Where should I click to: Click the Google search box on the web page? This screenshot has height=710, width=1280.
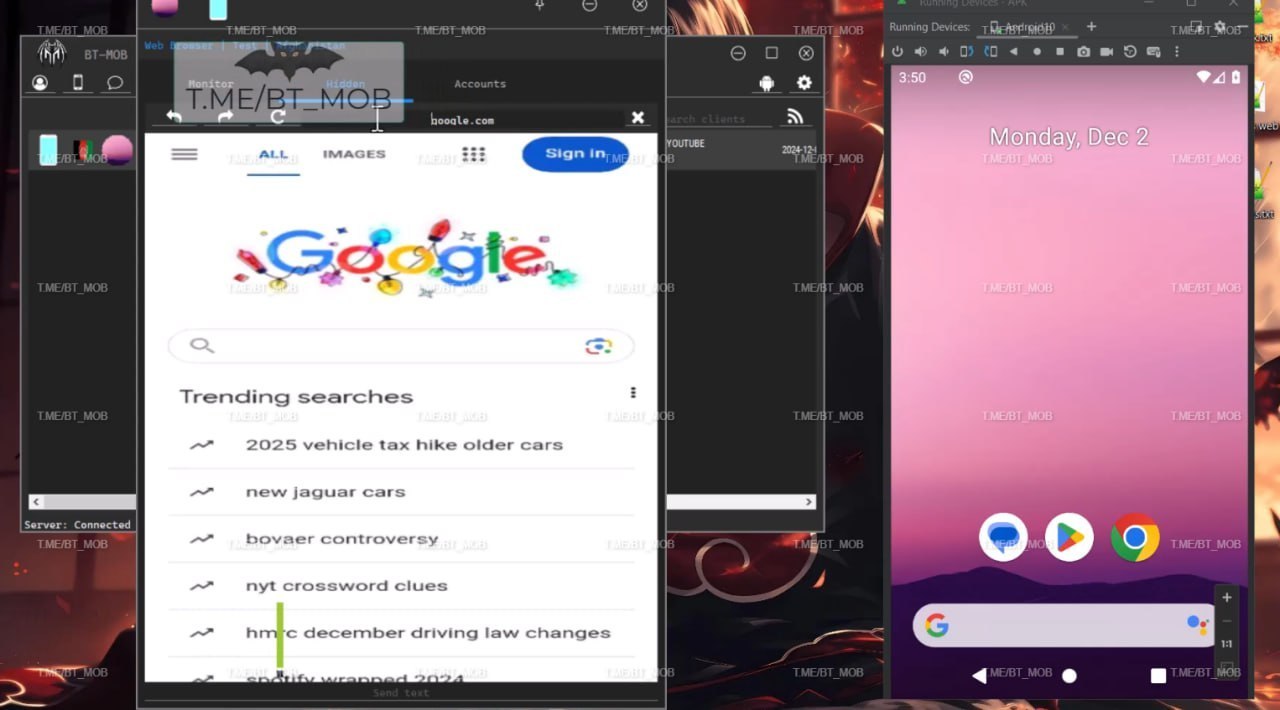(400, 346)
